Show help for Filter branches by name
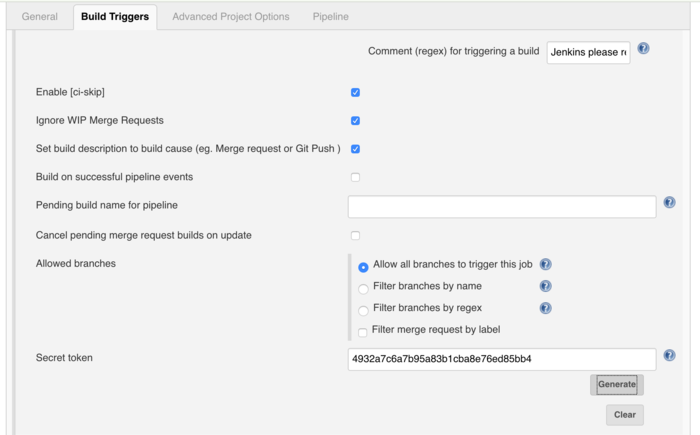The width and height of the screenshot is (700, 435). pos(546,286)
